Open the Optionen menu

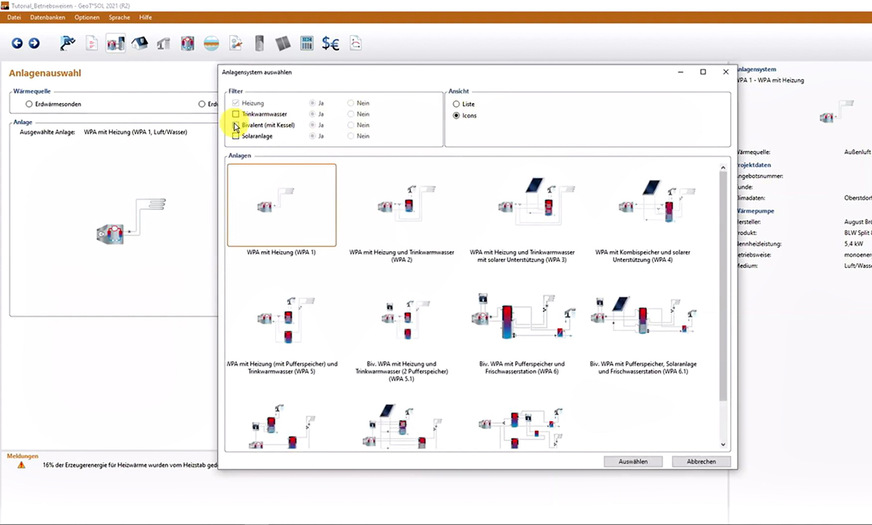coord(87,18)
